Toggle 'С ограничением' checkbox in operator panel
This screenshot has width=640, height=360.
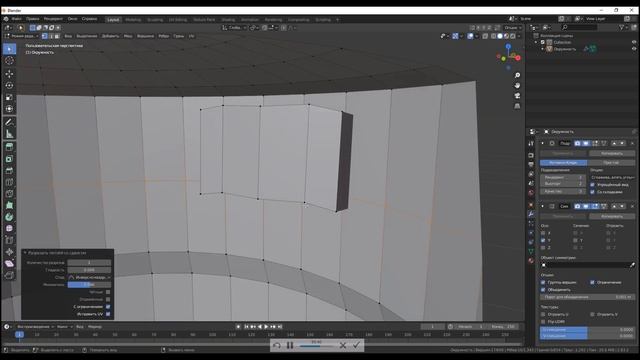click(x=108, y=307)
